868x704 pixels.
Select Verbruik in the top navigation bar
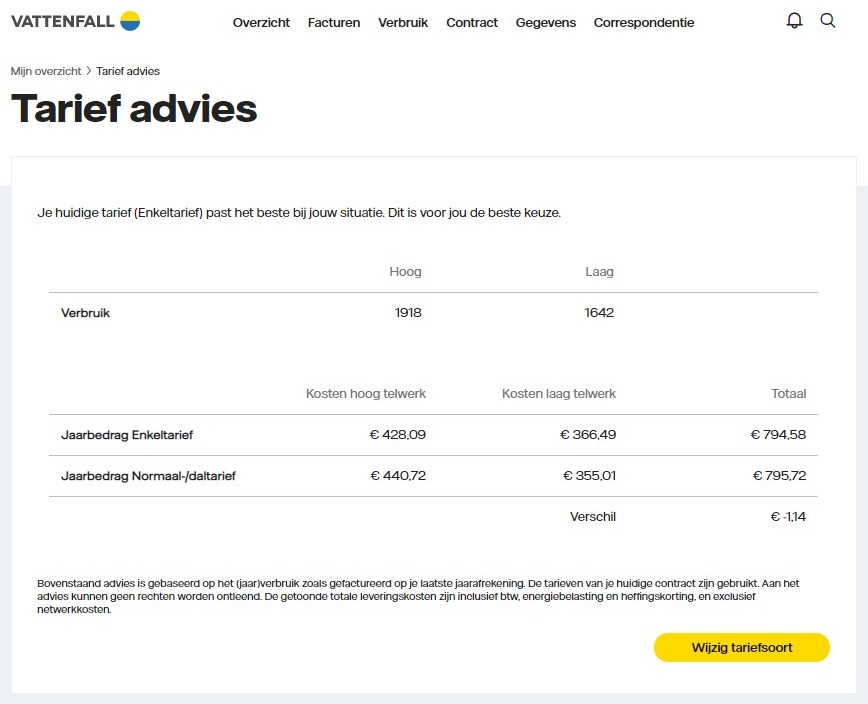click(403, 23)
